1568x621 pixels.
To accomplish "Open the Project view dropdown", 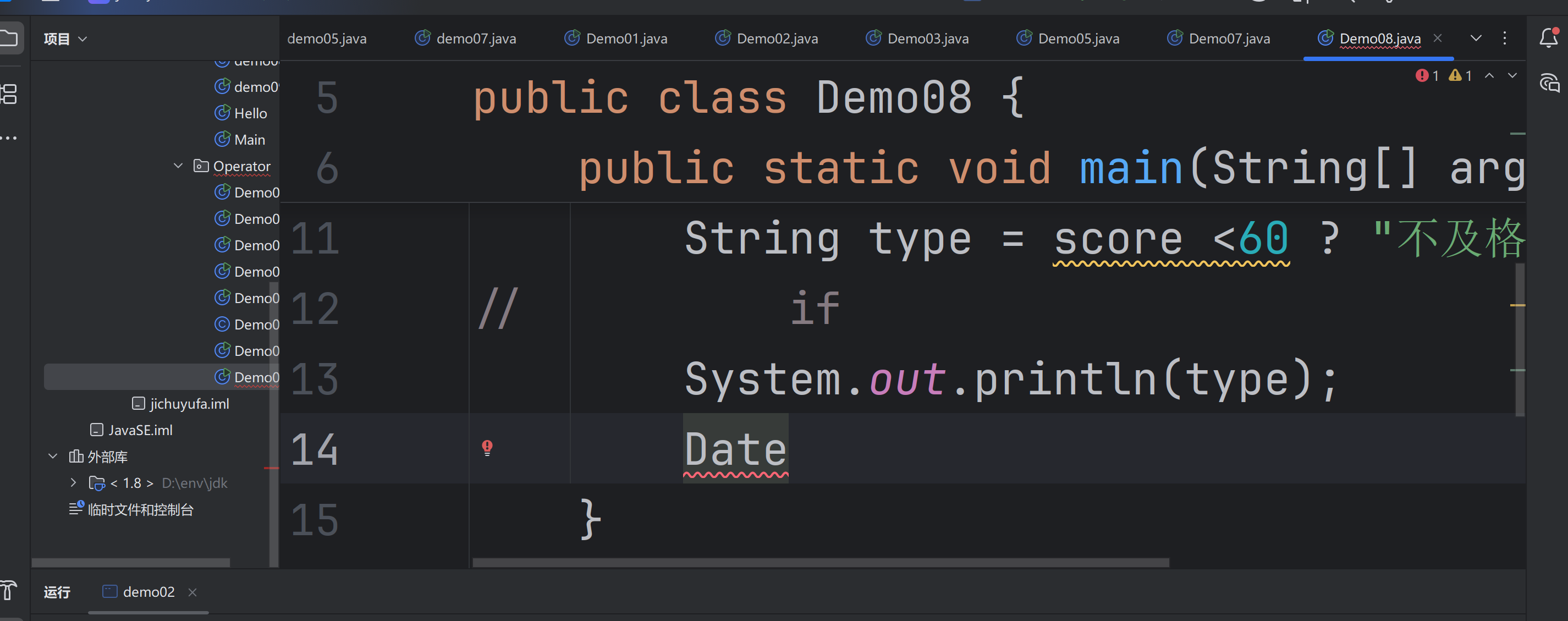I will point(65,39).
